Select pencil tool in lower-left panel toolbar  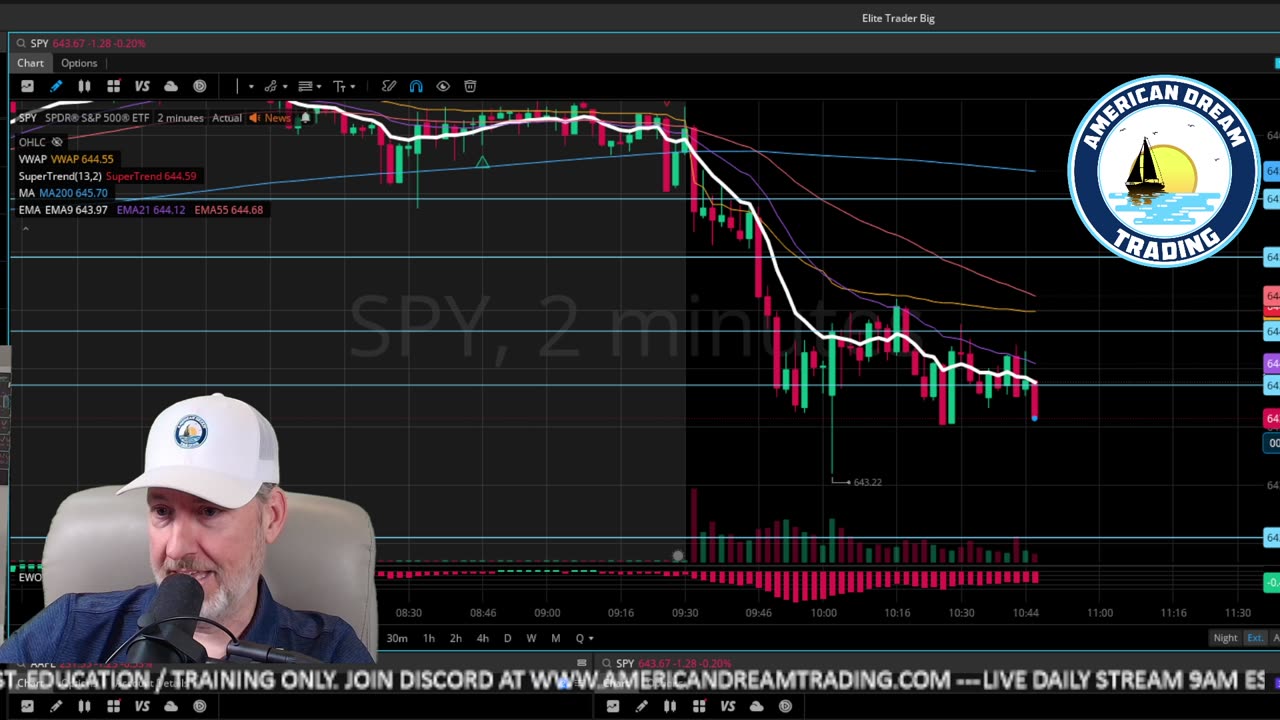pyautogui.click(x=56, y=706)
